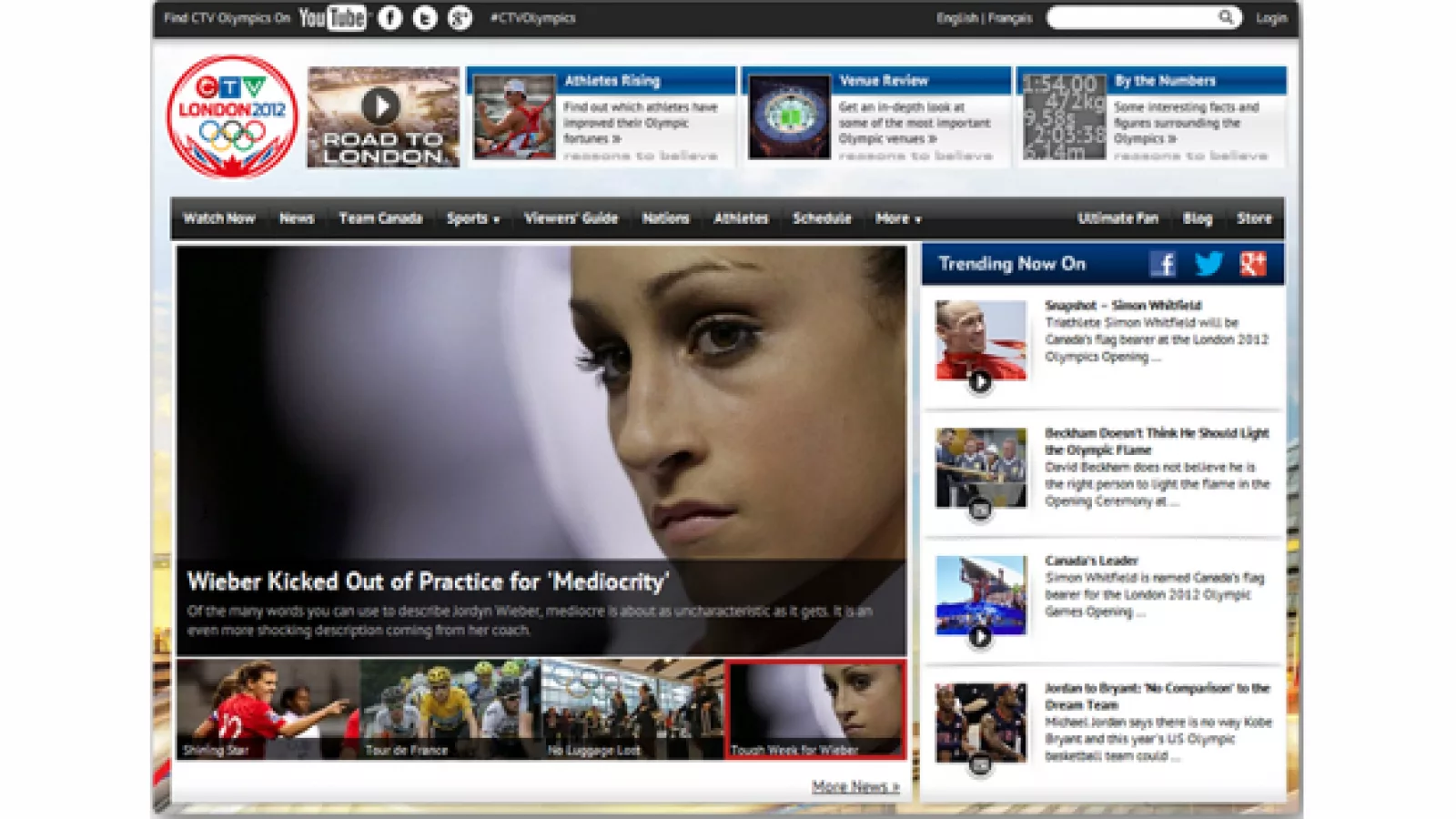The height and width of the screenshot is (819, 1456).
Task: Open the Facebook icon in top bar
Action: coord(390,18)
